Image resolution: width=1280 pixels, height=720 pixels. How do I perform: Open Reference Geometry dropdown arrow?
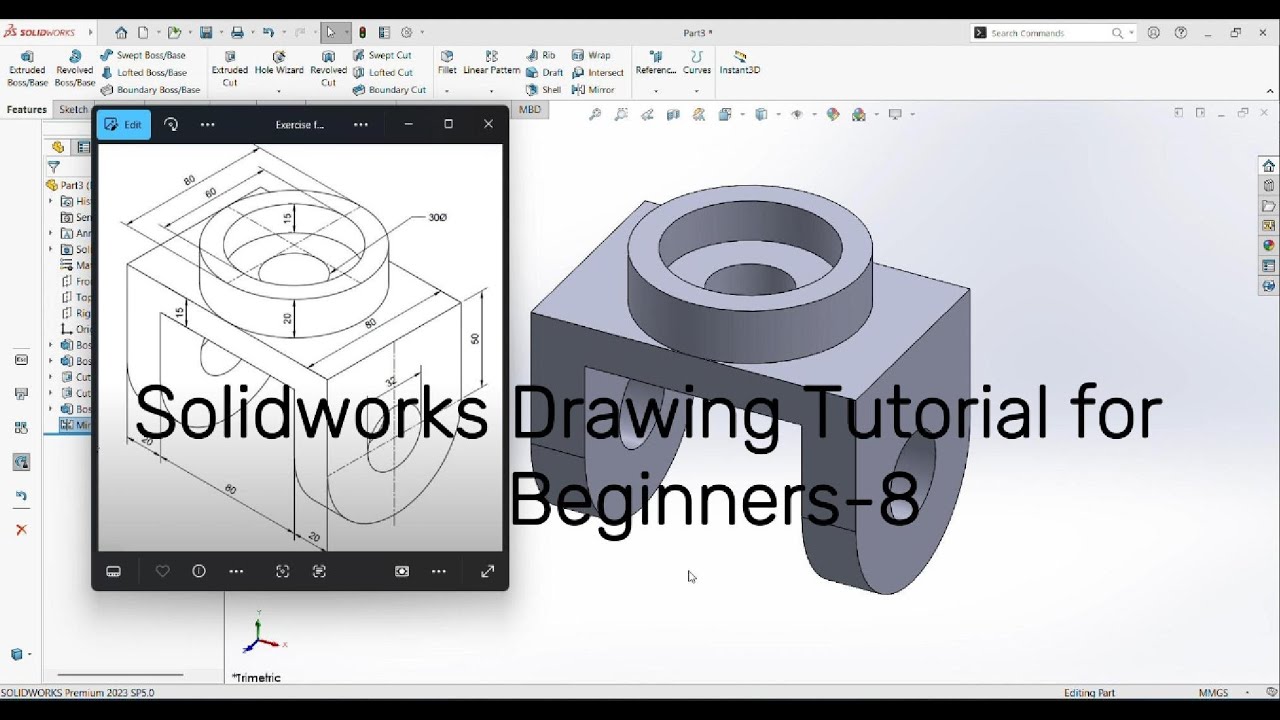click(656, 91)
